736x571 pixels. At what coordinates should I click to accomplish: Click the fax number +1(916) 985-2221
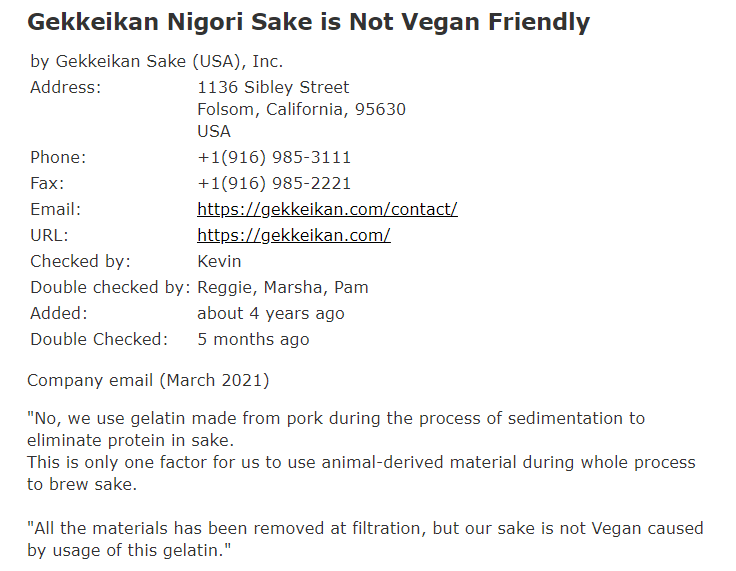[274, 183]
